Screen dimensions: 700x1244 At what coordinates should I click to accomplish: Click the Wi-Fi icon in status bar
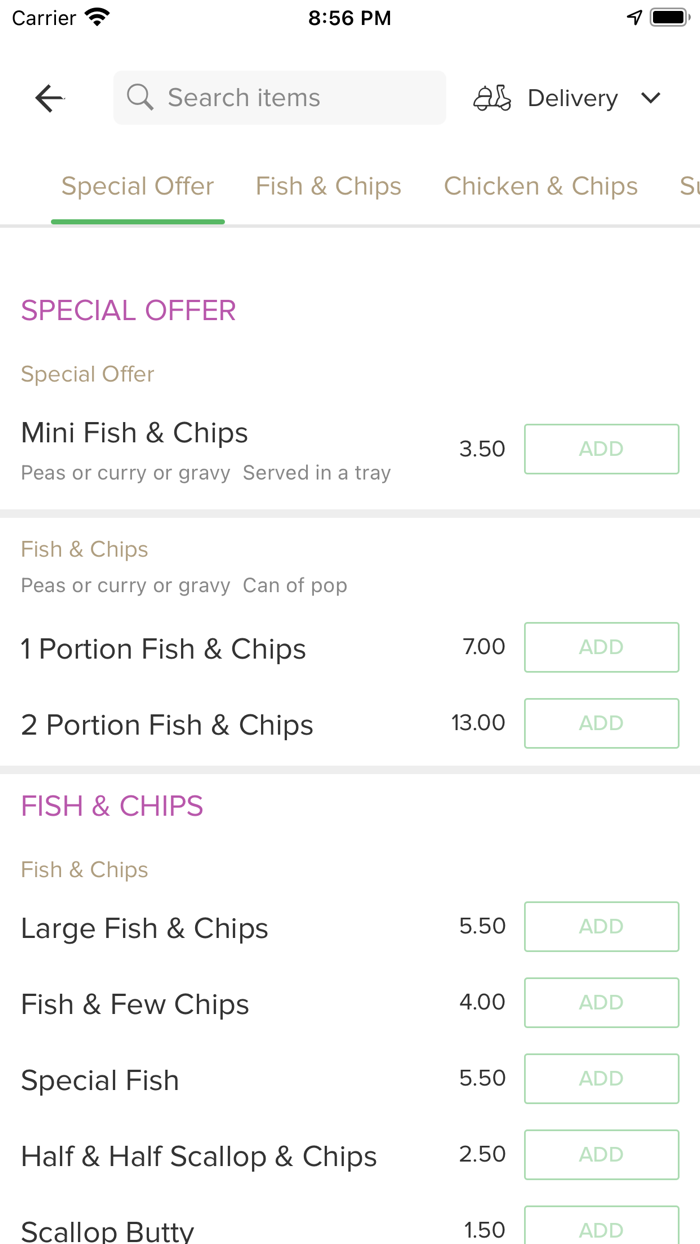tap(95, 16)
